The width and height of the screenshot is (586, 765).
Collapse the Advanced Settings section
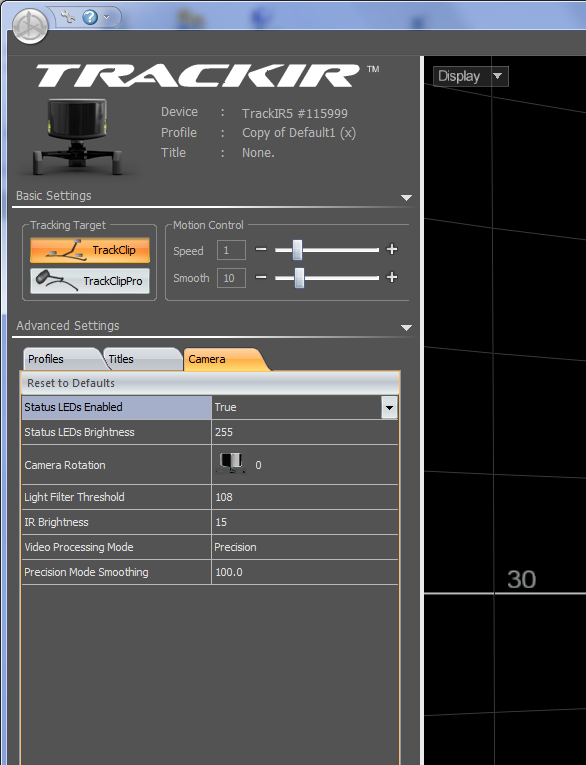(x=406, y=327)
